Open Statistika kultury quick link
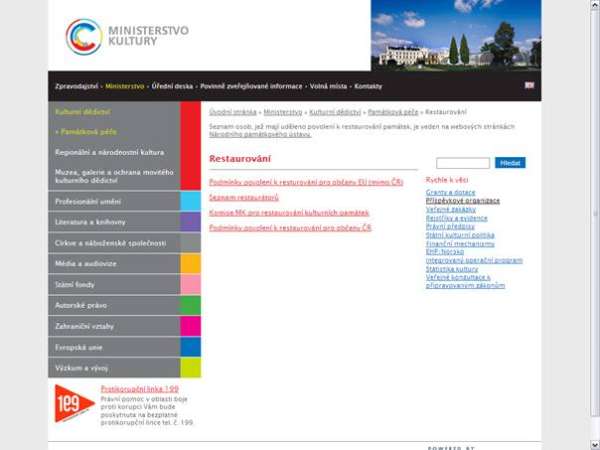The height and width of the screenshot is (450, 600). [x=452, y=269]
